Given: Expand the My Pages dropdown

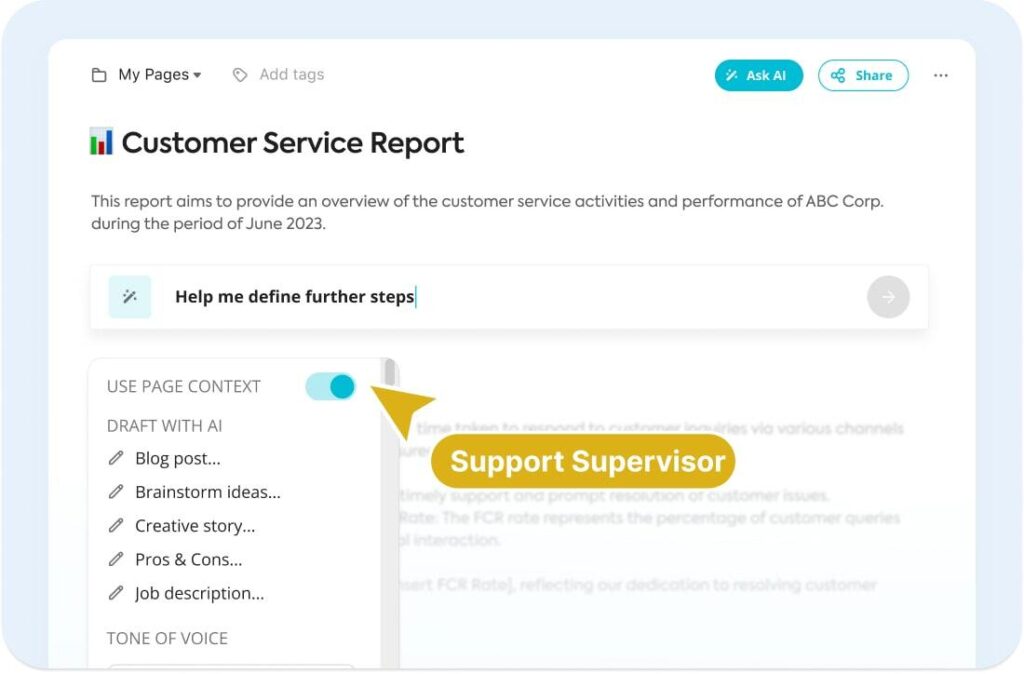Looking at the screenshot, I should point(159,74).
